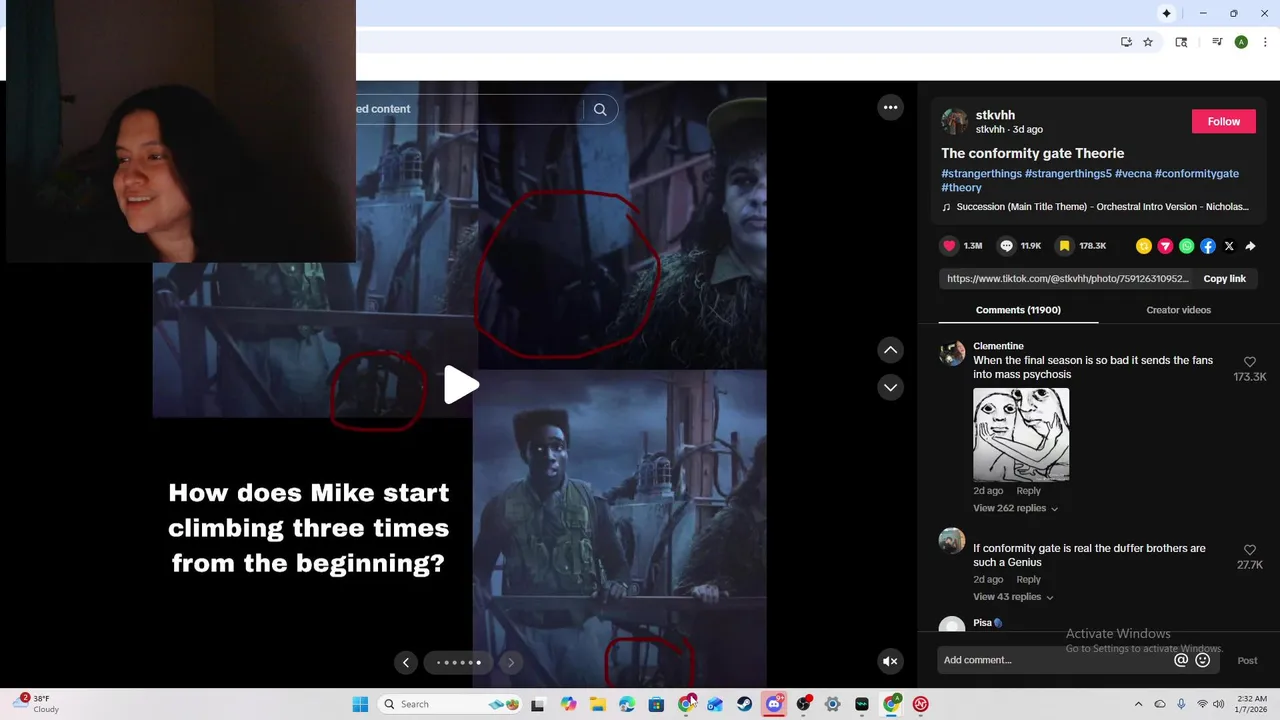Open the #theory hashtag

[961, 187]
